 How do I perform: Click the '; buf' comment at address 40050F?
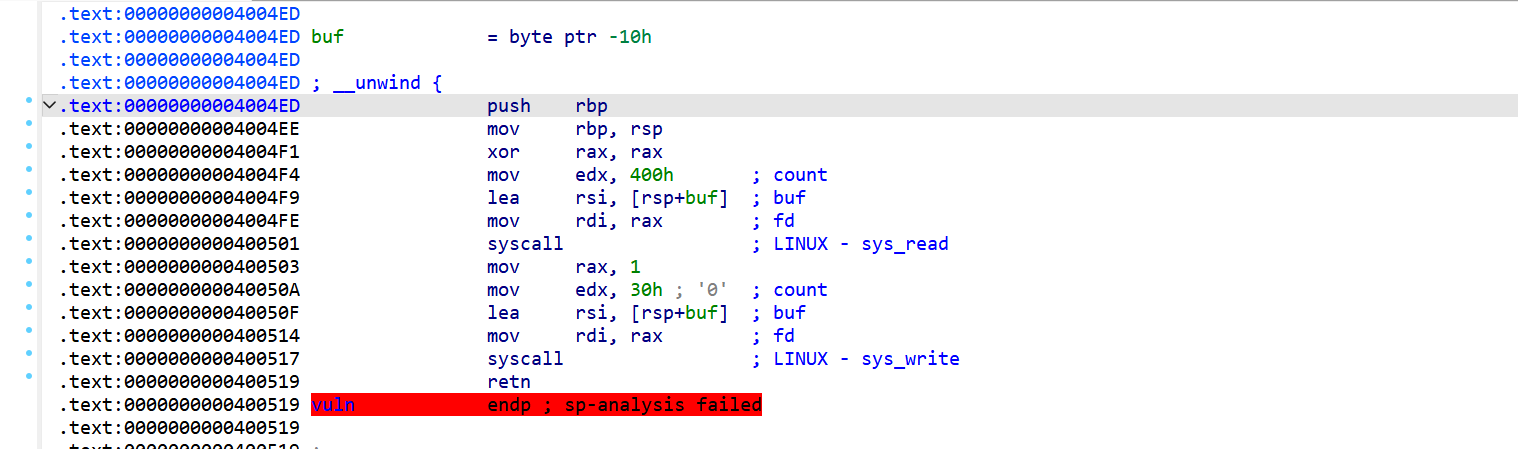click(779, 313)
